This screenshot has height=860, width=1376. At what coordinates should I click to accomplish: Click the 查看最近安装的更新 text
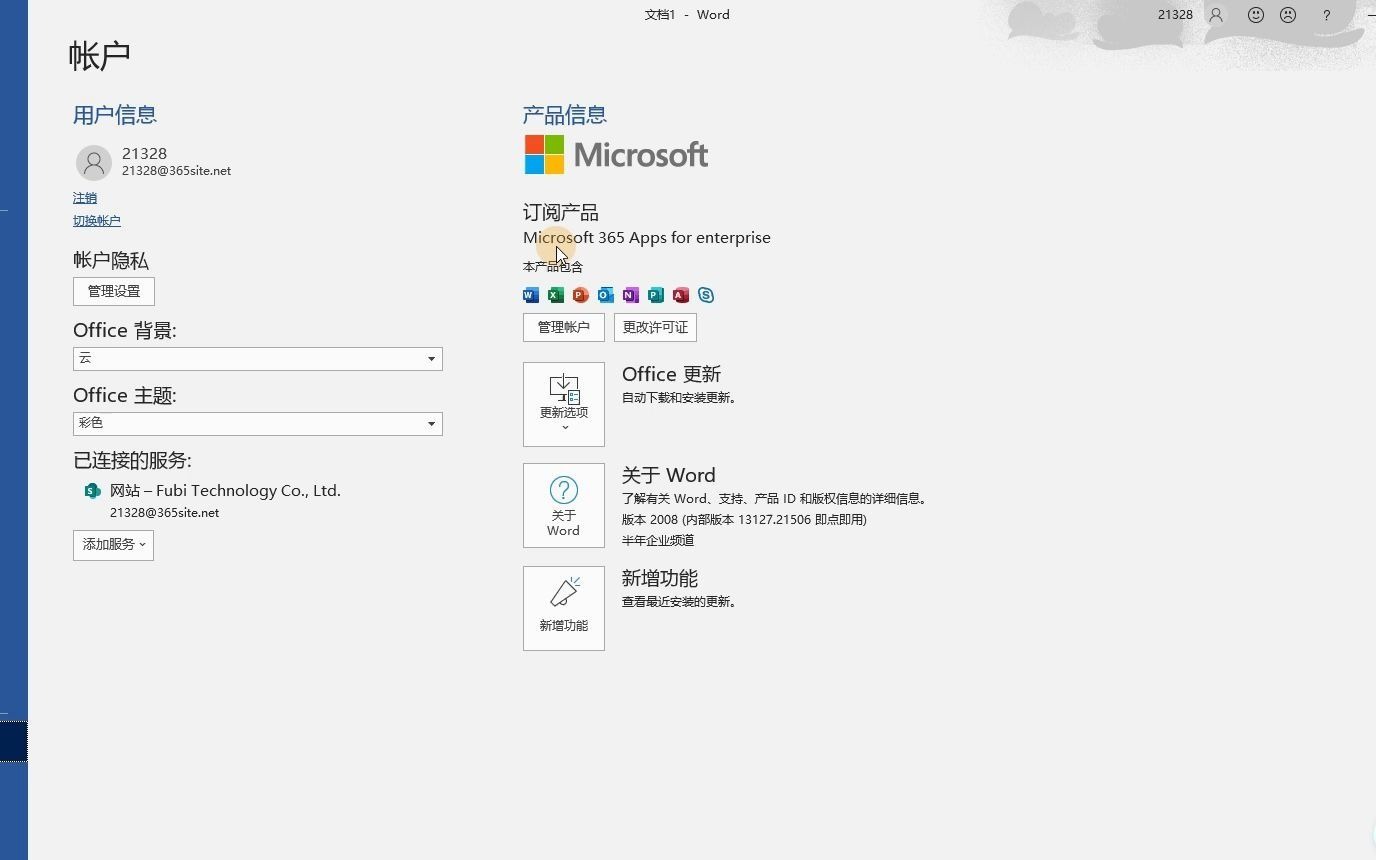(679, 602)
